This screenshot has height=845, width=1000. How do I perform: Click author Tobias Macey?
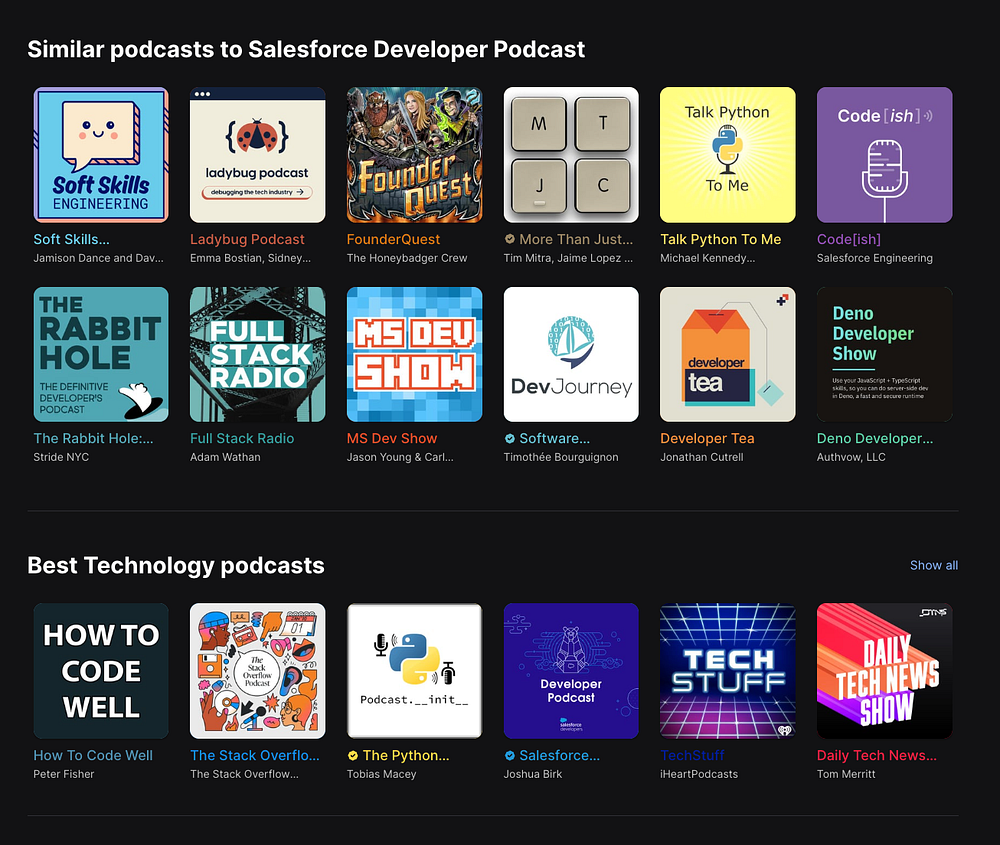[381, 774]
